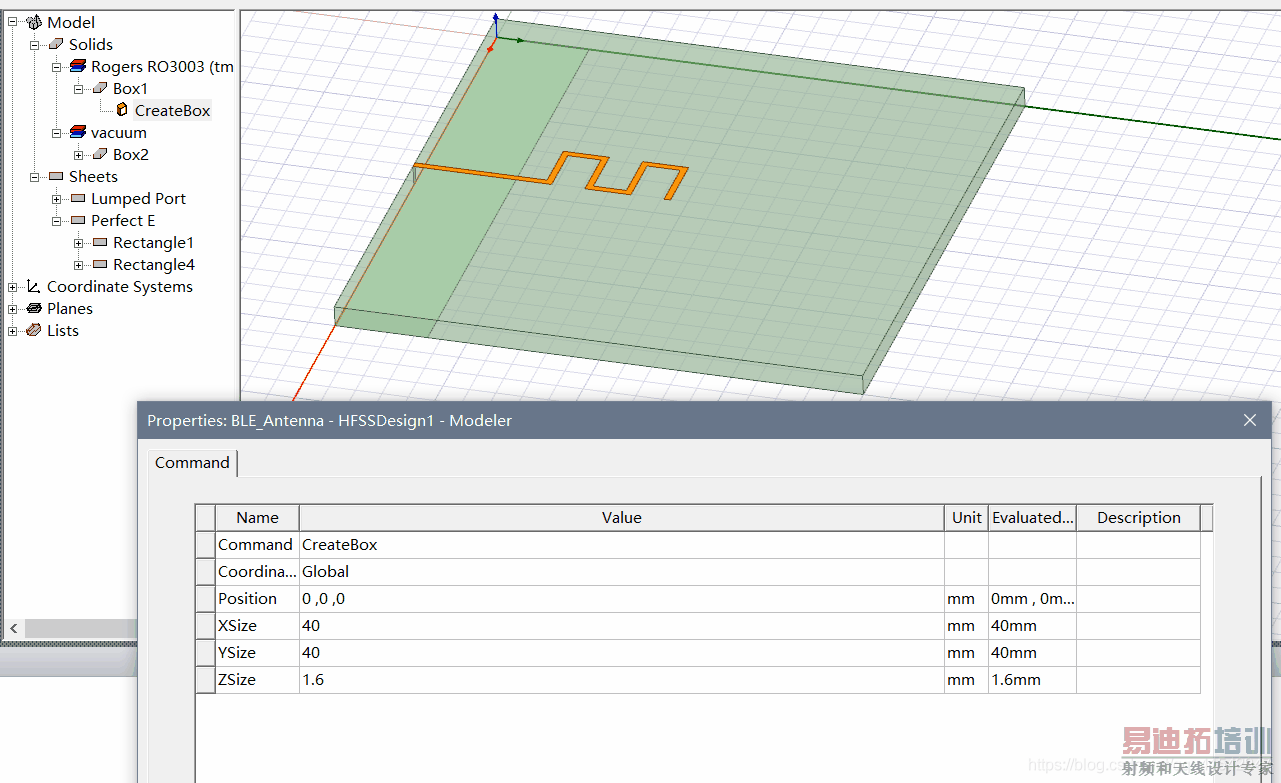1281x783 pixels.
Task: Click the evaluated 1.6mm cell
Action: 1032,679
